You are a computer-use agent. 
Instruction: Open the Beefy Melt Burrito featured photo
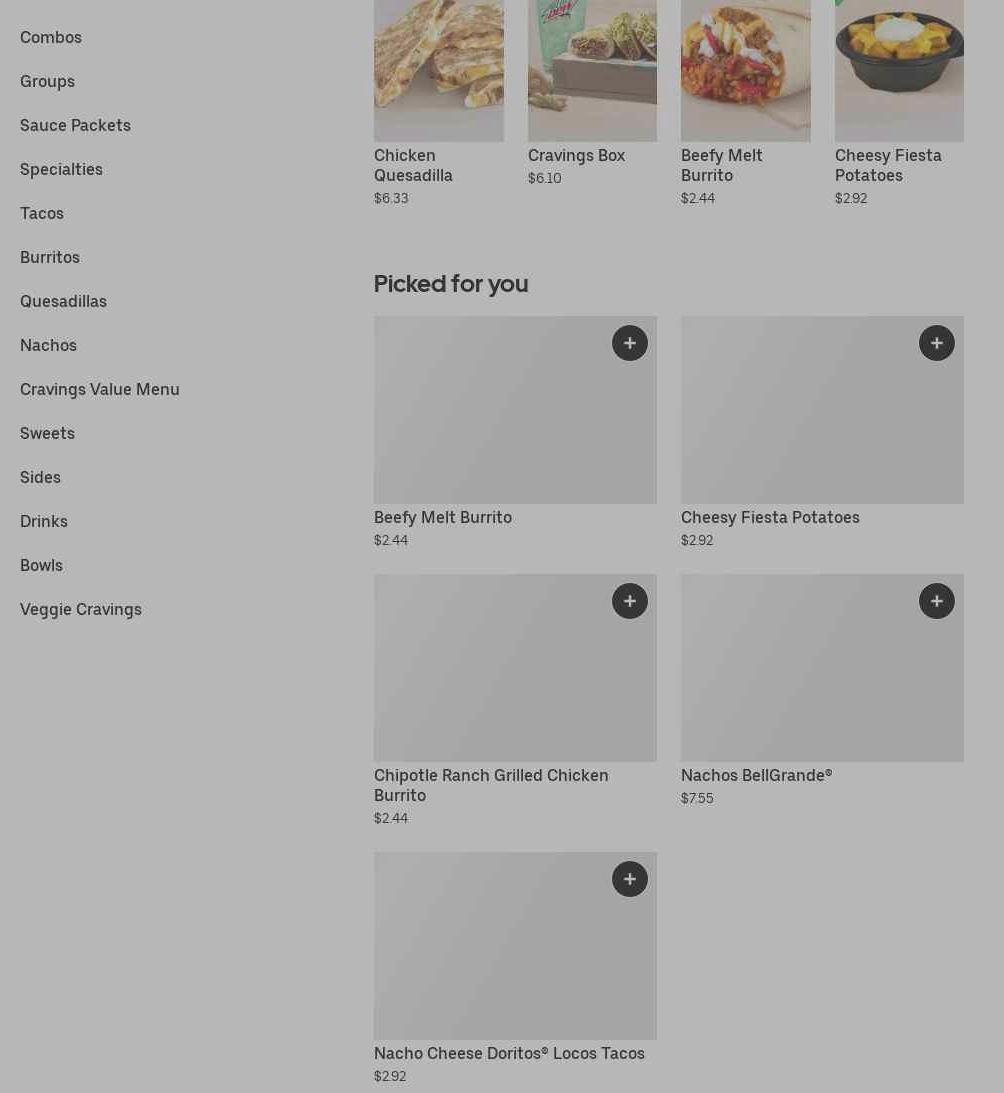coord(746,70)
